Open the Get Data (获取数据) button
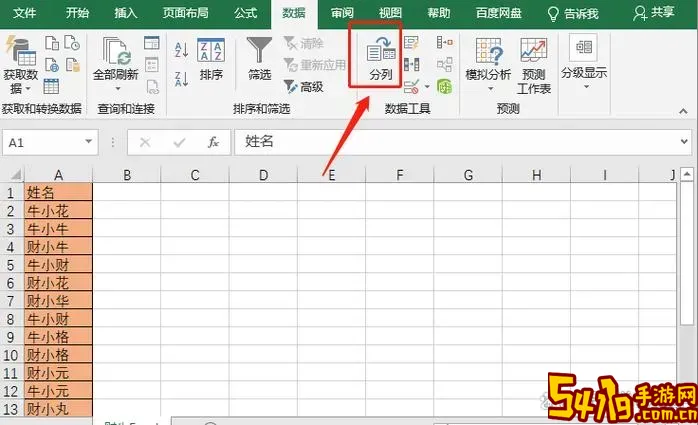 pyautogui.click(x=20, y=65)
